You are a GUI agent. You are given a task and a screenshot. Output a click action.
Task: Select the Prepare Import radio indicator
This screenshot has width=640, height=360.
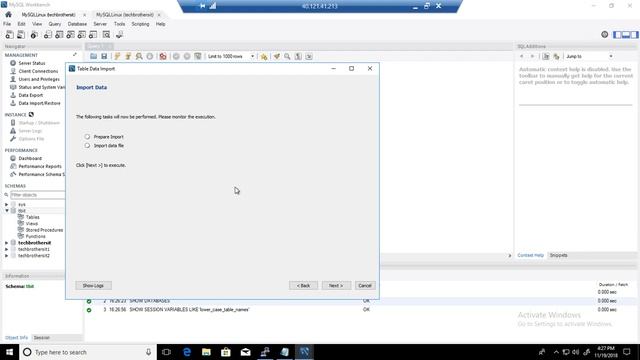pos(87,137)
